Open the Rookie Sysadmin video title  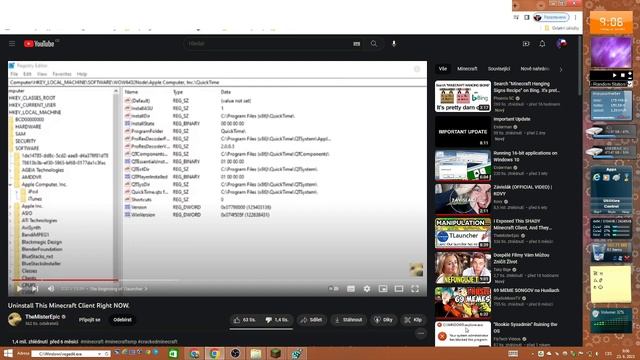525,327
